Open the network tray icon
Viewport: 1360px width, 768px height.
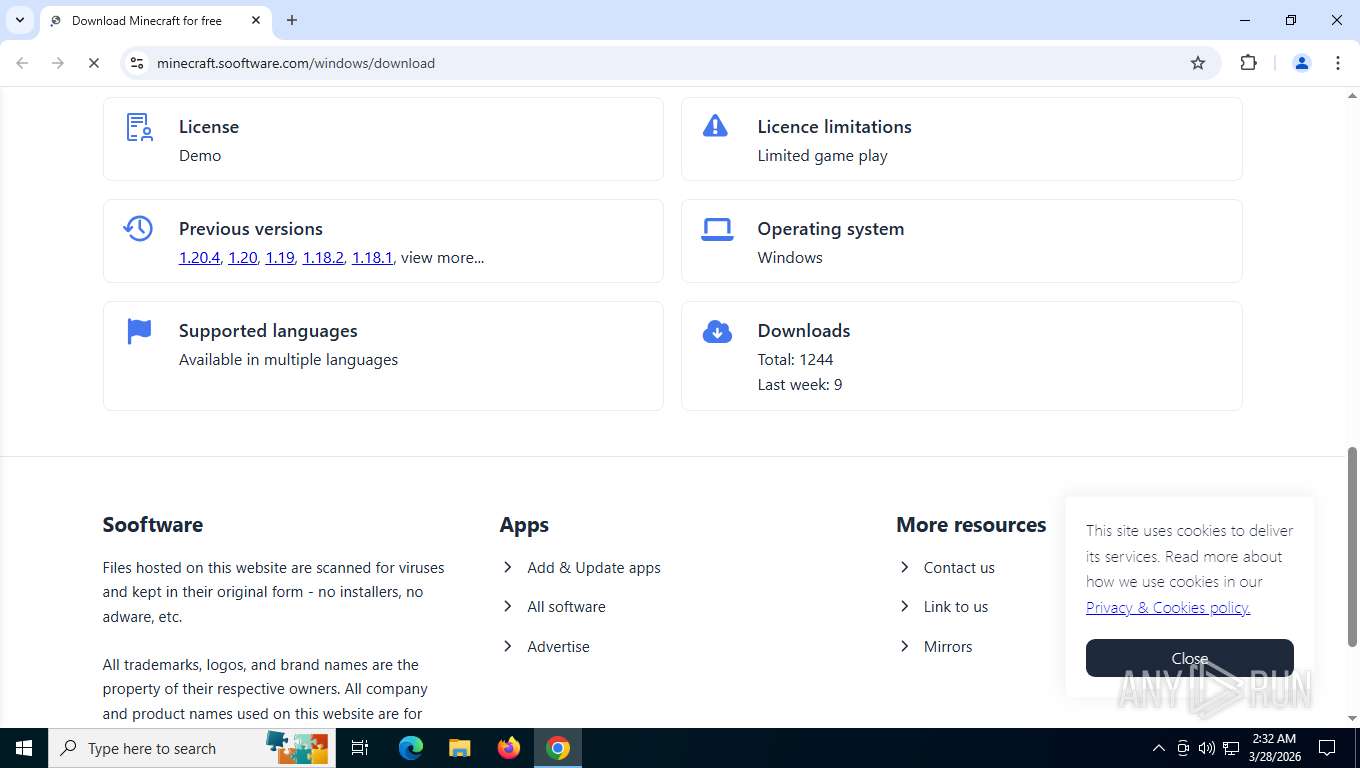pos(1231,748)
